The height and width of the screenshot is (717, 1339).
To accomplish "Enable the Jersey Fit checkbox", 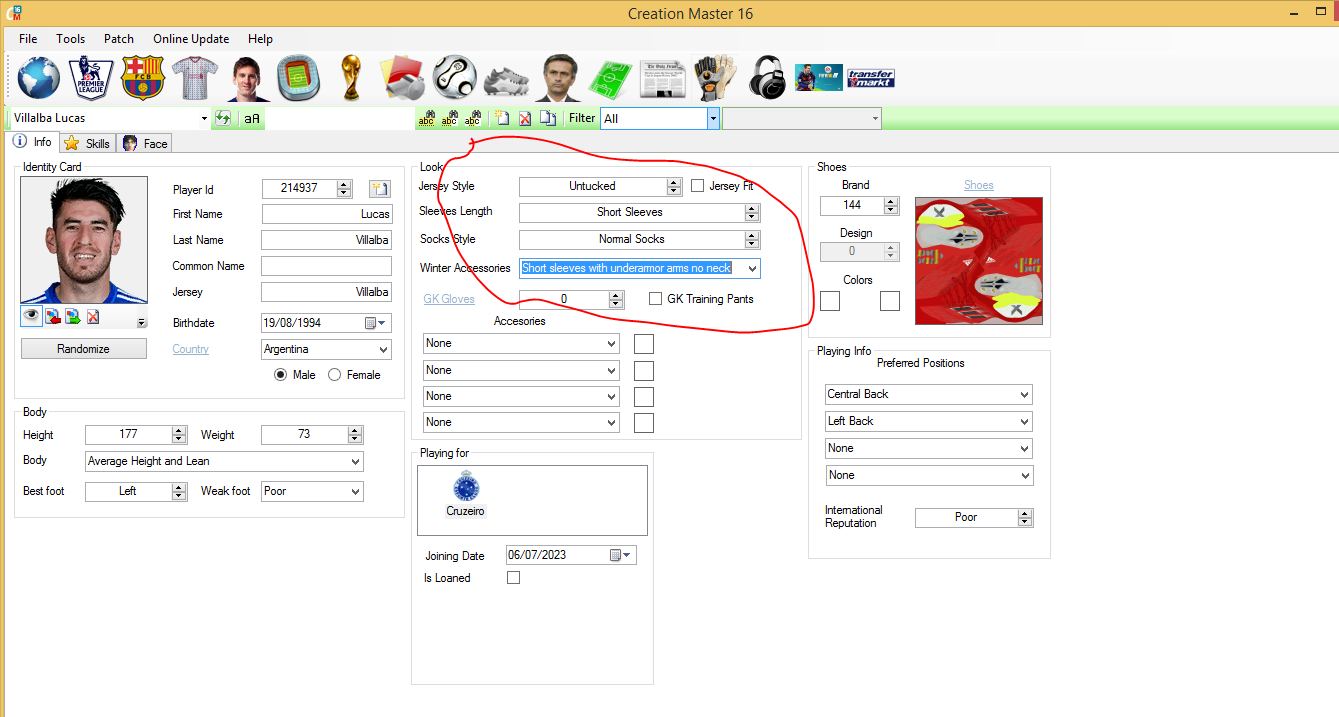I will pyautogui.click(x=698, y=186).
